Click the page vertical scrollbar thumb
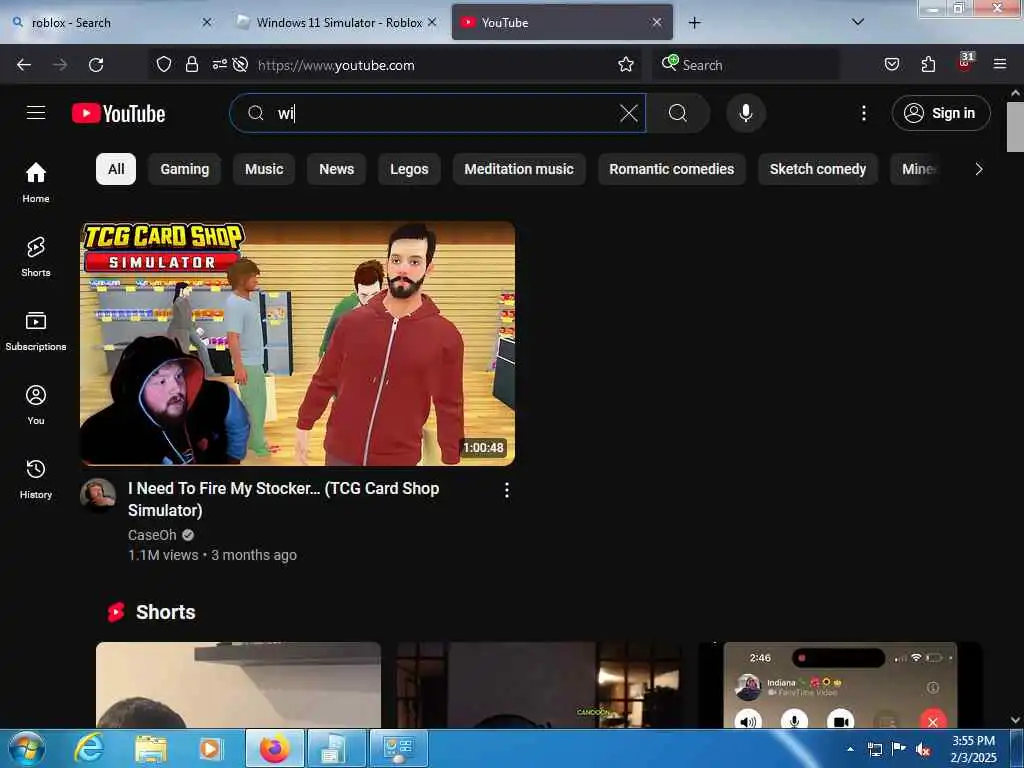 pos(1015,127)
